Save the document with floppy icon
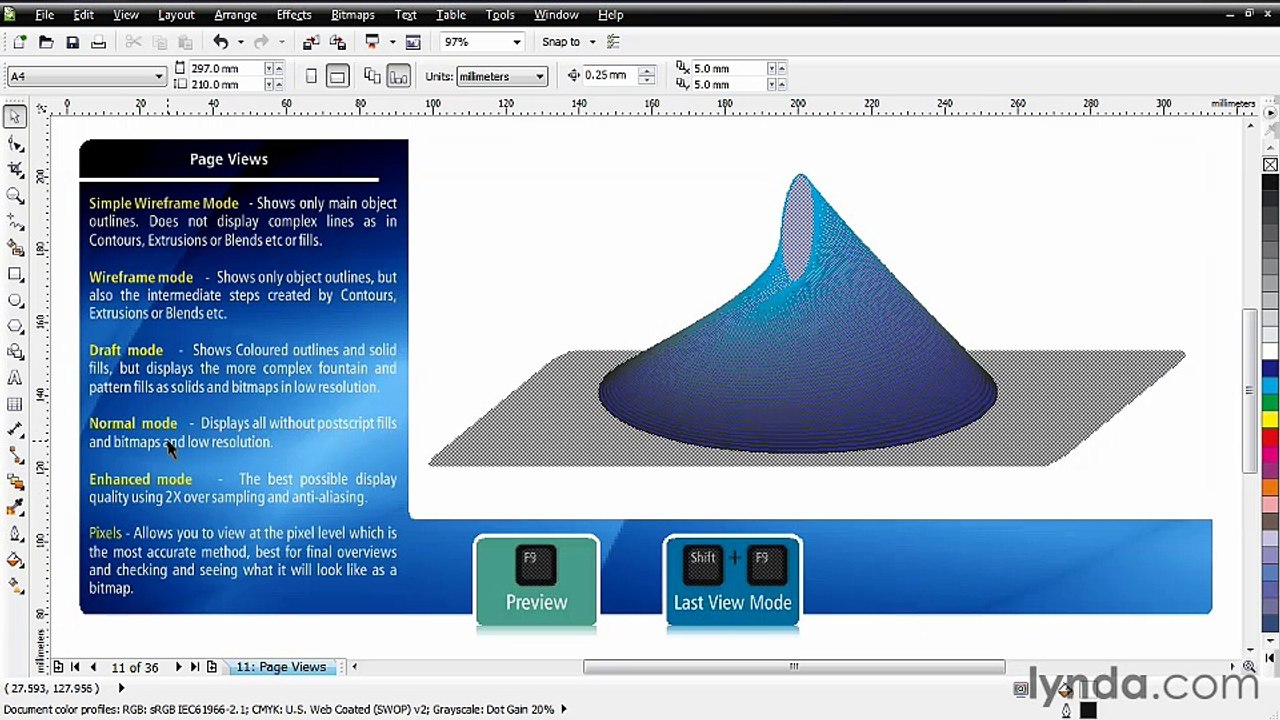 click(72, 42)
